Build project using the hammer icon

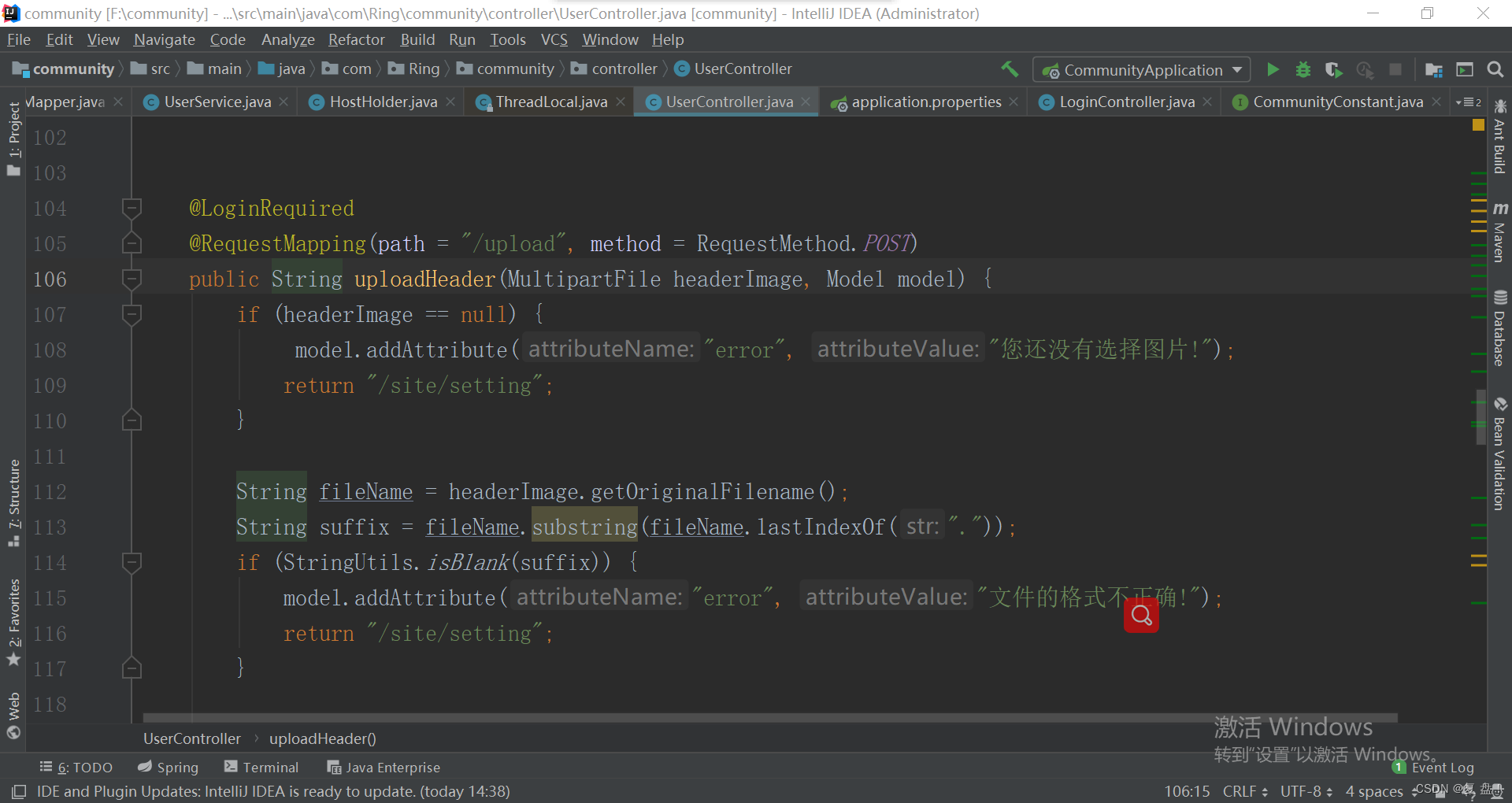click(x=1010, y=69)
